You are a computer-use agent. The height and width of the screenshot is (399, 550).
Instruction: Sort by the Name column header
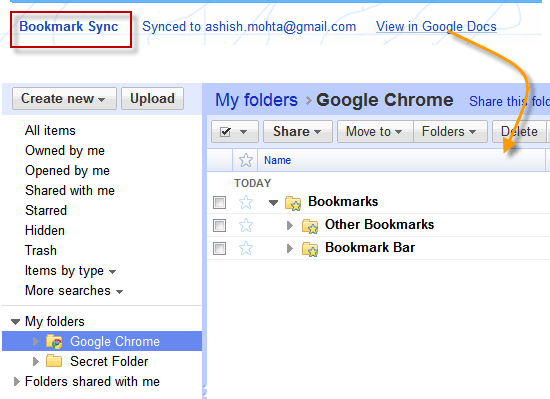277,160
